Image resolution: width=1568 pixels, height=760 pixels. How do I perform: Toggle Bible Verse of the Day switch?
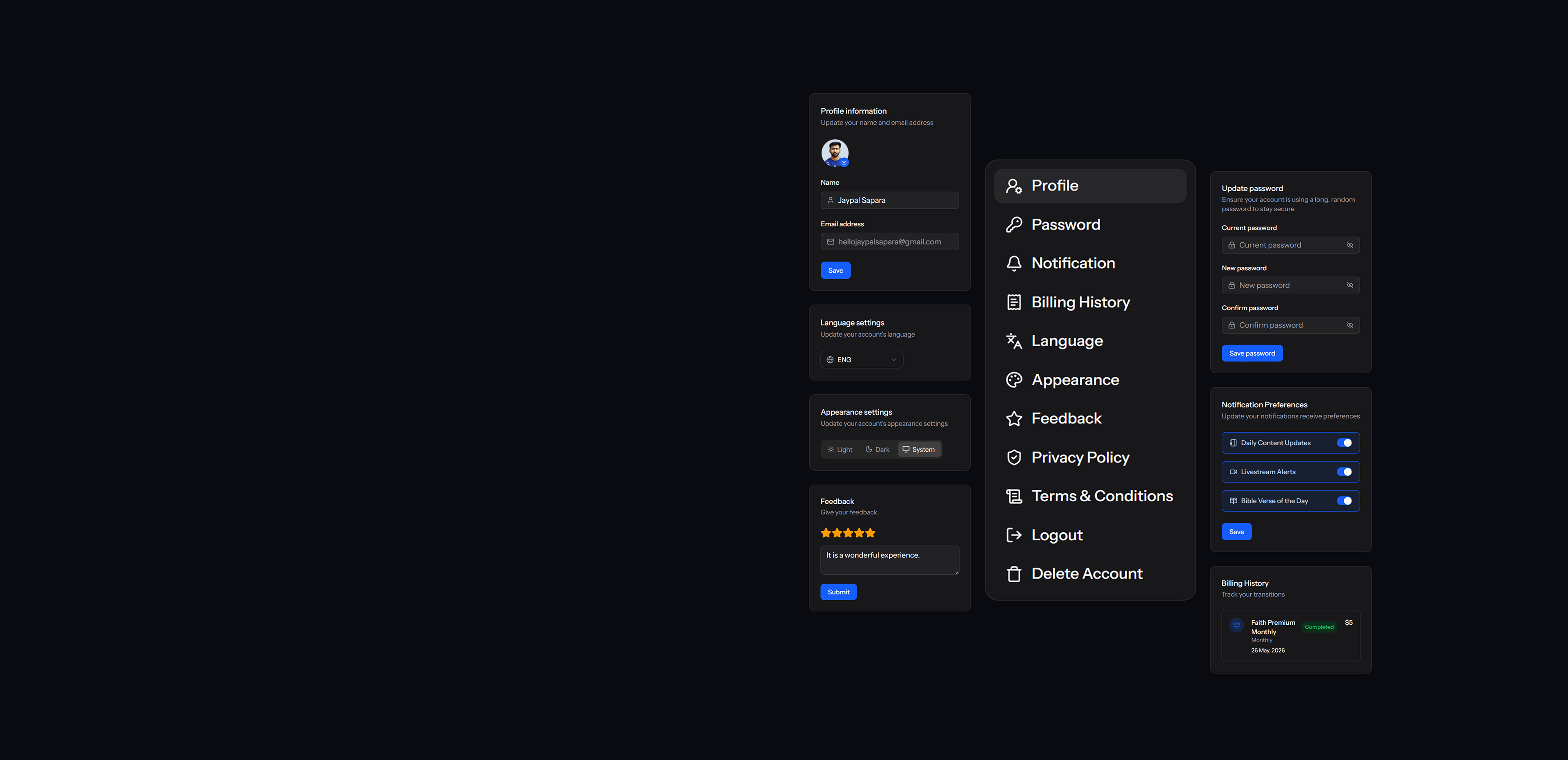pyautogui.click(x=1344, y=501)
